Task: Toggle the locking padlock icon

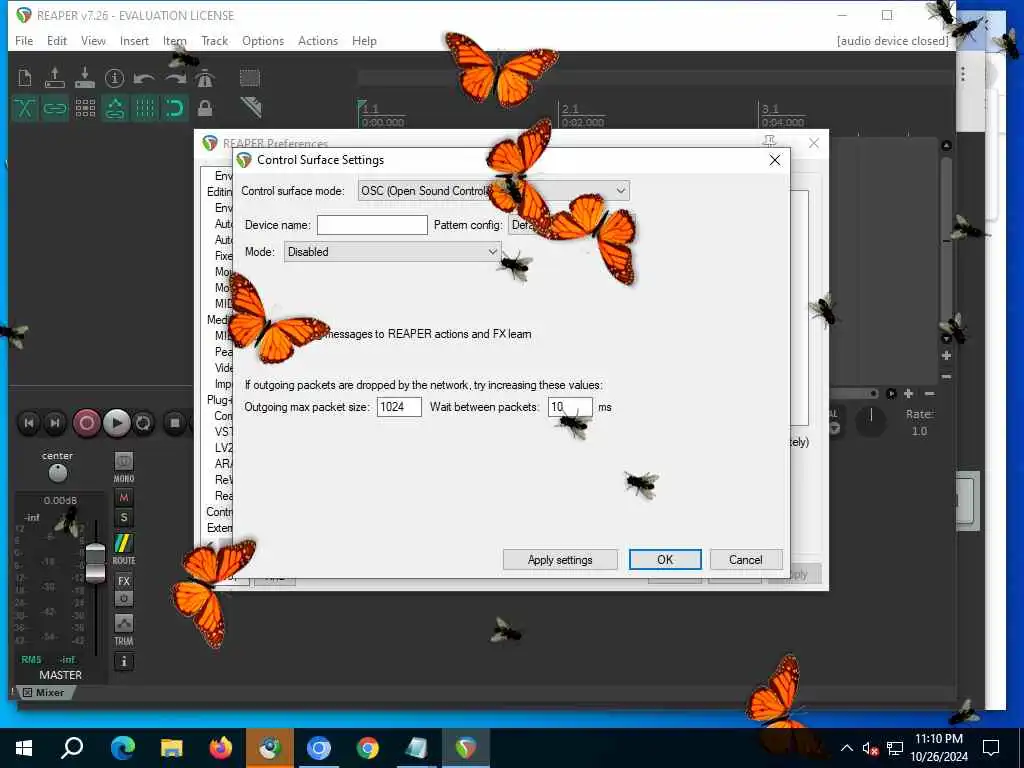Action: pos(204,108)
